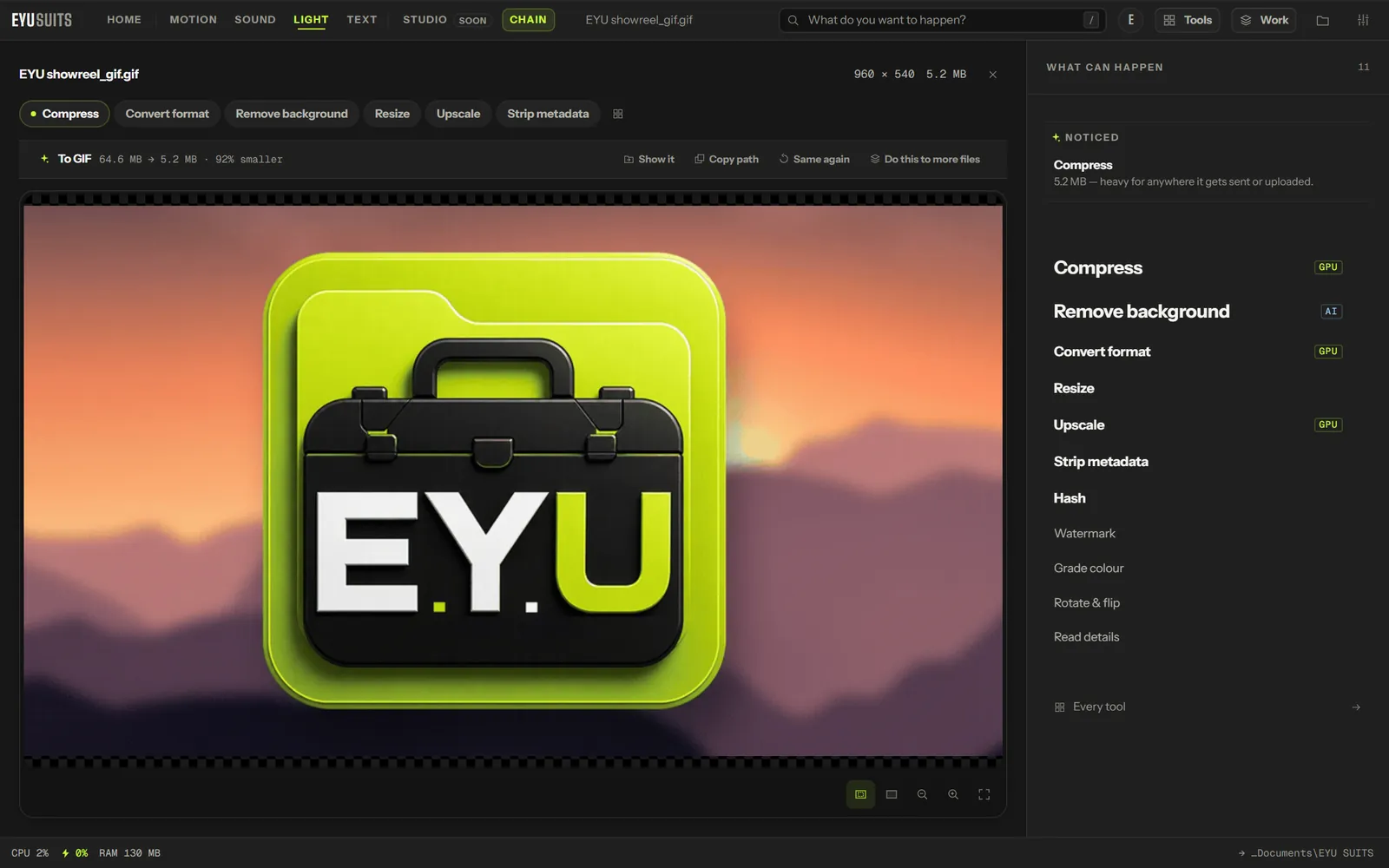Image resolution: width=1389 pixels, height=868 pixels.
Task: Switch to the SOUND tab
Action: pos(254,20)
